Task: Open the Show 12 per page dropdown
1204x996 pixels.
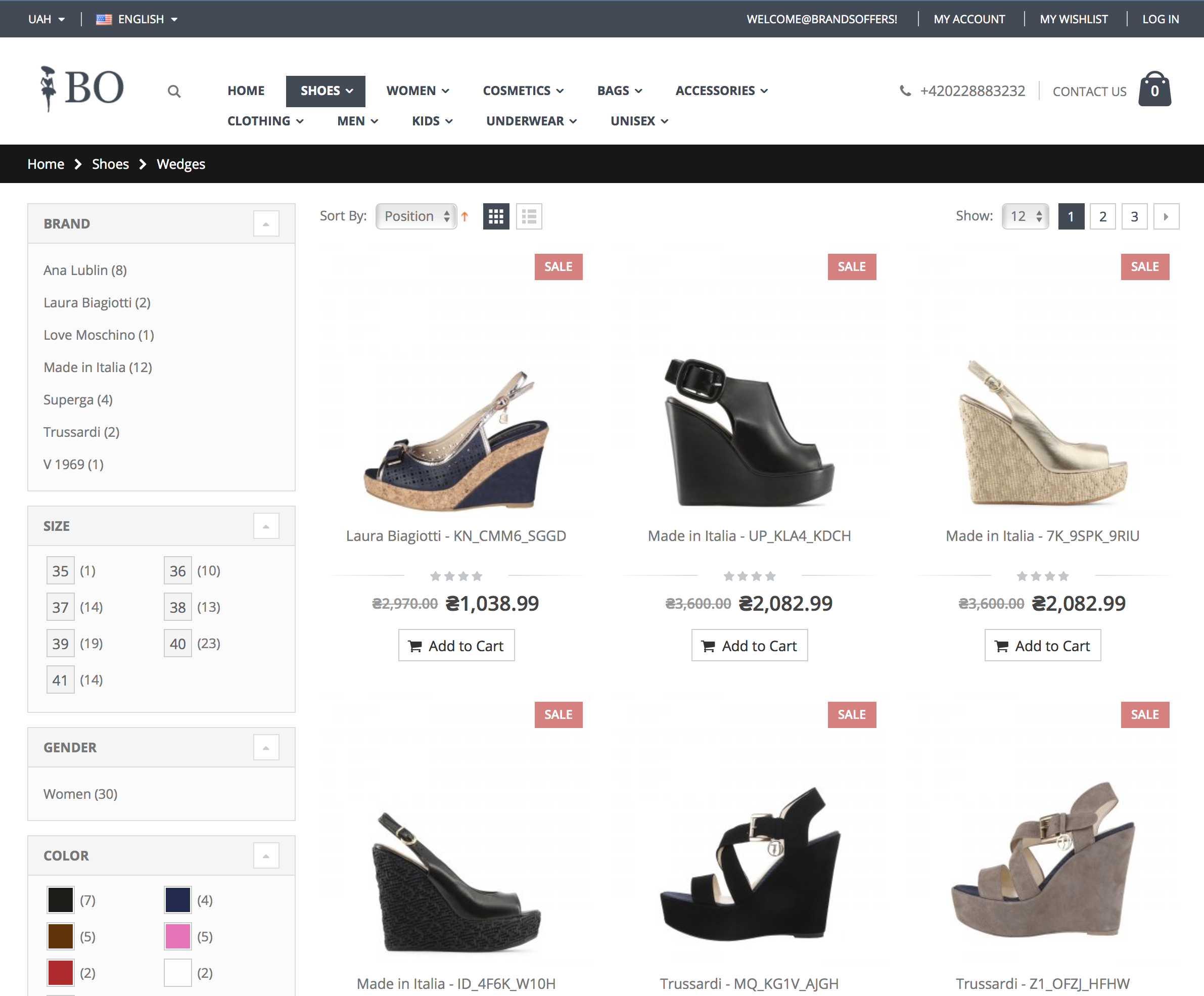Action: (1025, 216)
